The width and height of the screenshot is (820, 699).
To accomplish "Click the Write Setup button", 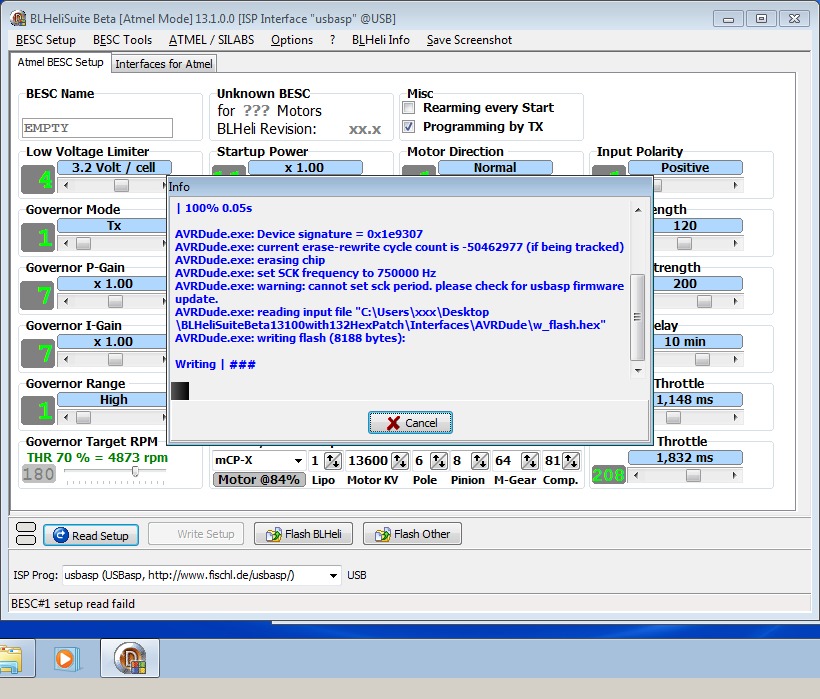I will click(x=196, y=534).
